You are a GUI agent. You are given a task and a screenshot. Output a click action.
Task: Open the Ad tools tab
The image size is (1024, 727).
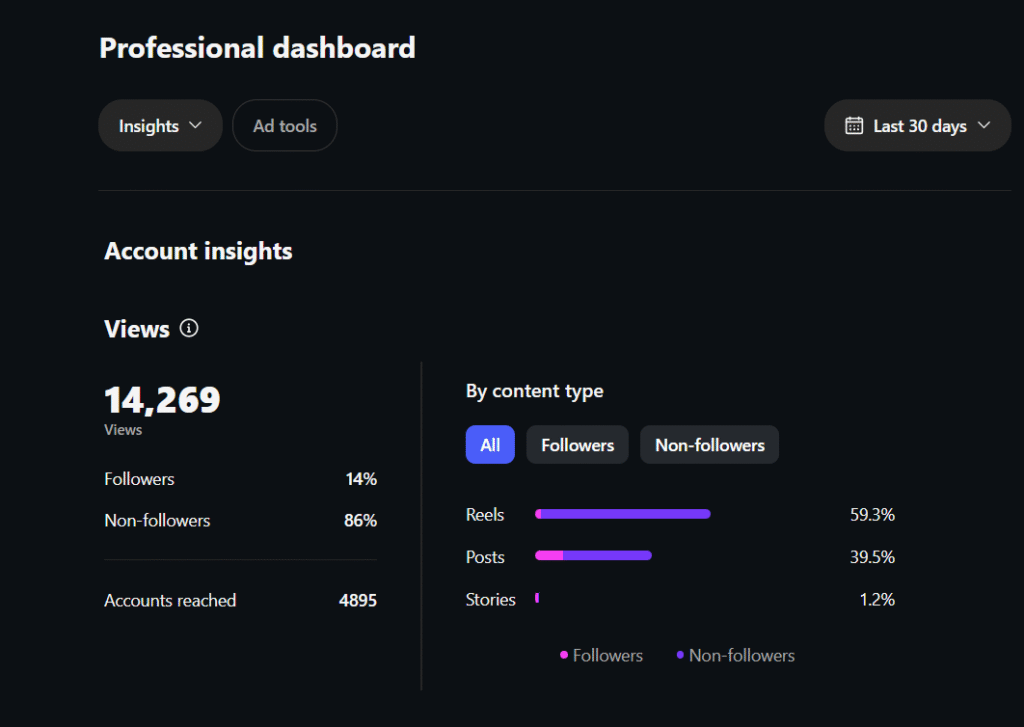pyautogui.click(x=284, y=126)
